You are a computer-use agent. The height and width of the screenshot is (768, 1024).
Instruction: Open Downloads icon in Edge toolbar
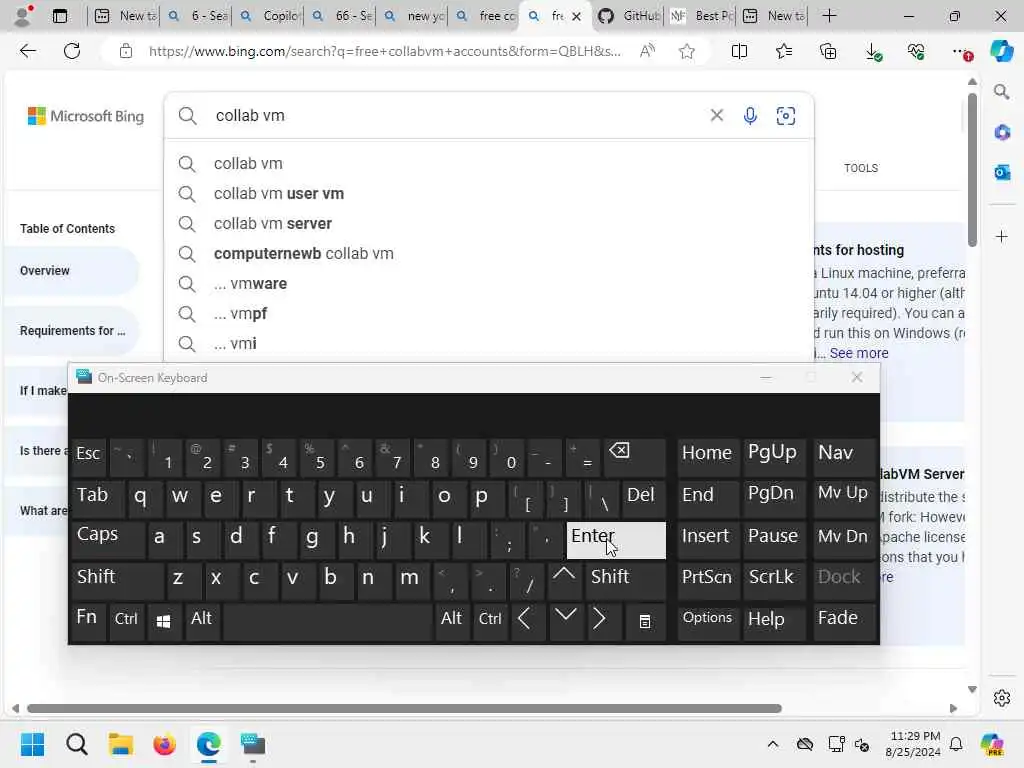pyautogui.click(x=873, y=52)
